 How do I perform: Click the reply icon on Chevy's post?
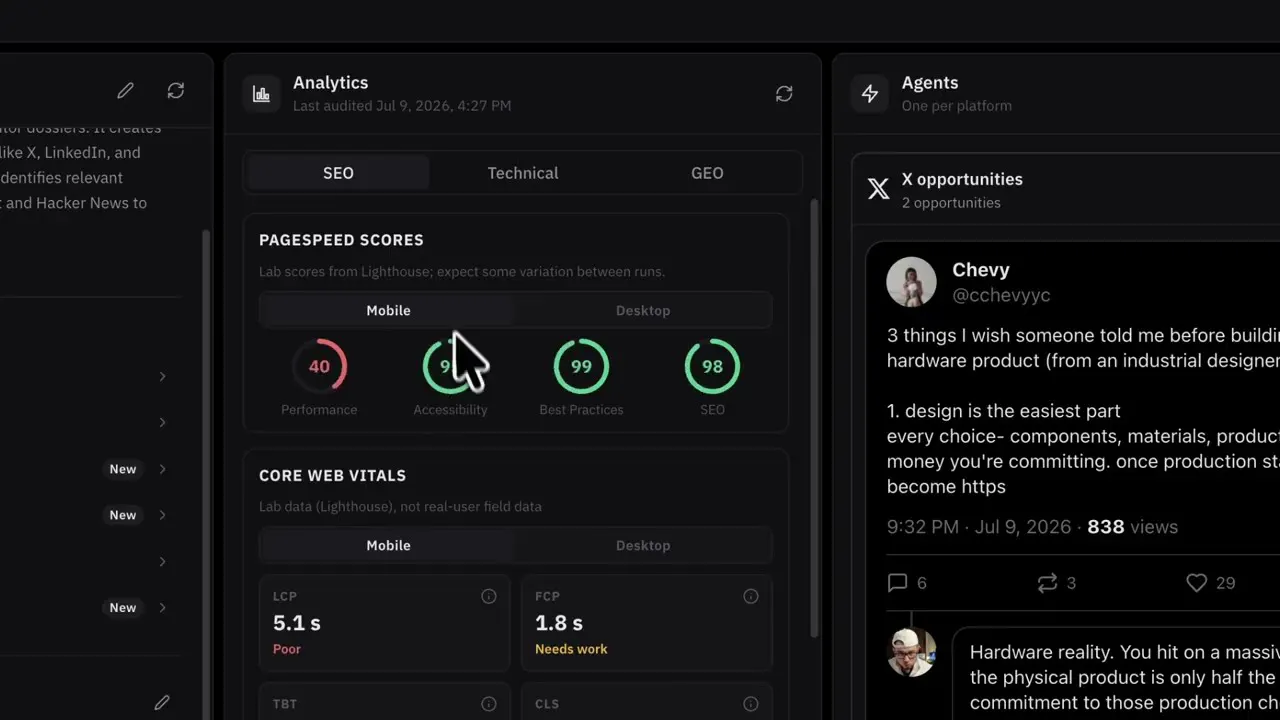898,583
